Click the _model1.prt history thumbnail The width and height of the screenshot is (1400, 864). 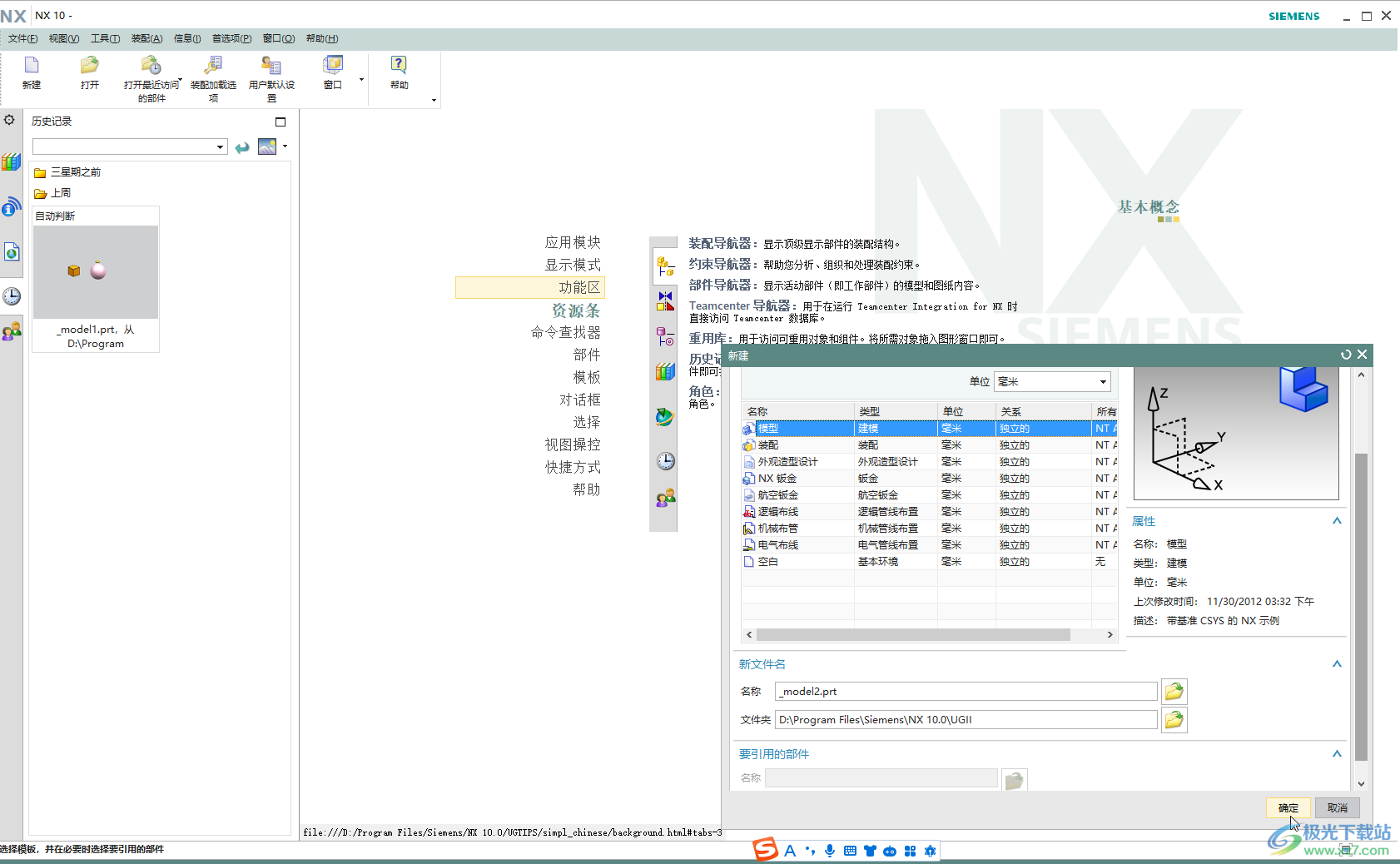[96, 271]
